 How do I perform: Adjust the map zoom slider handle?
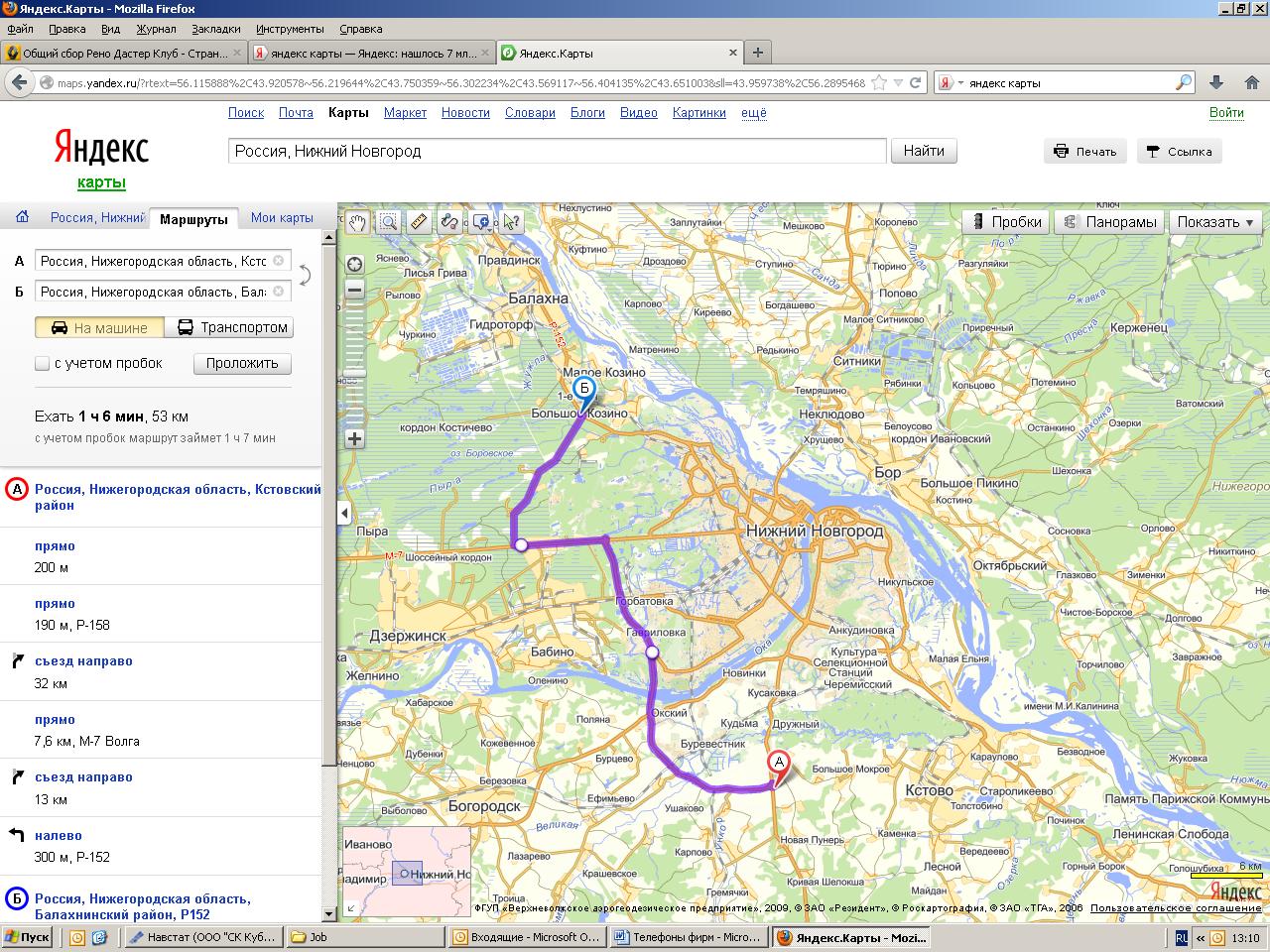pos(354,374)
